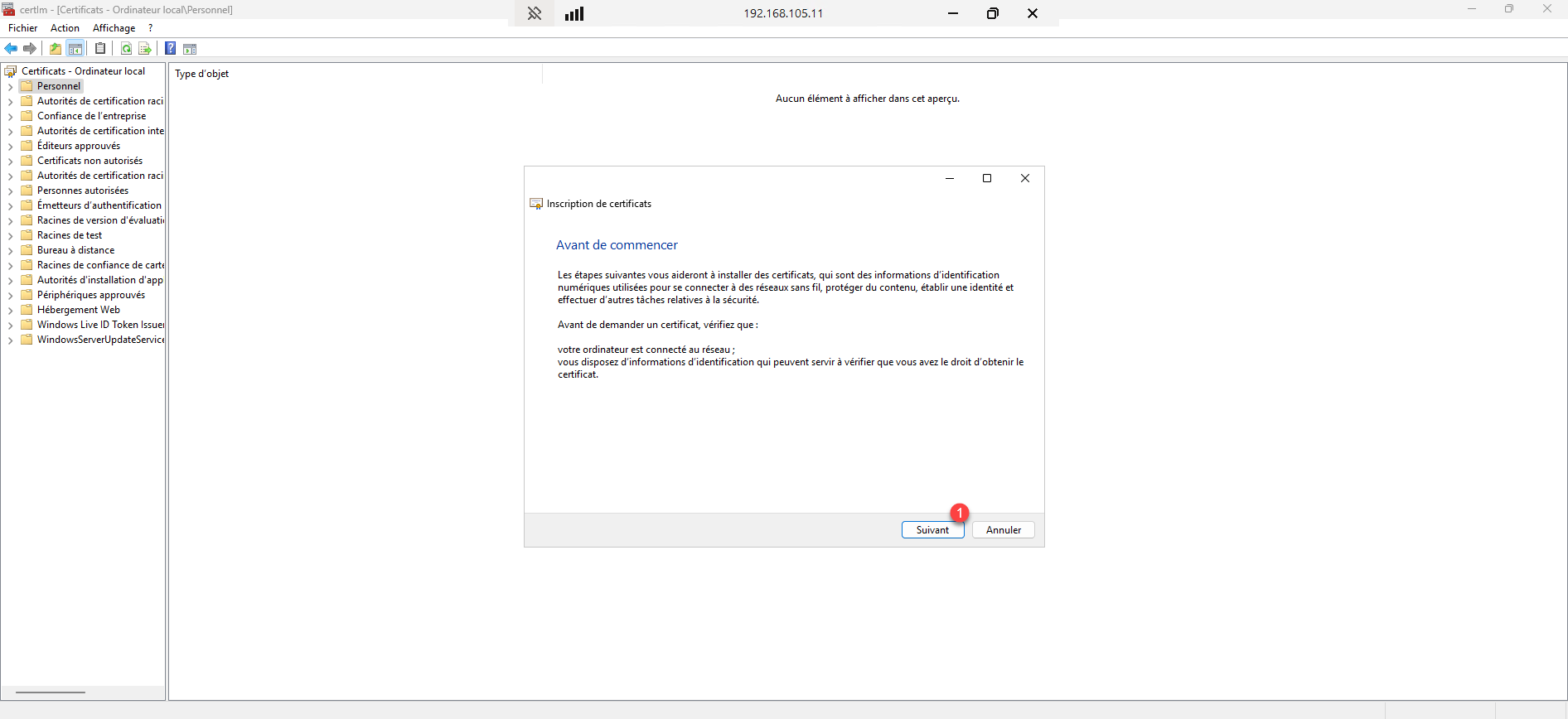Click the blue Back arrow in toolbar
This screenshot has height=719, width=1568.
coord(12,49)
